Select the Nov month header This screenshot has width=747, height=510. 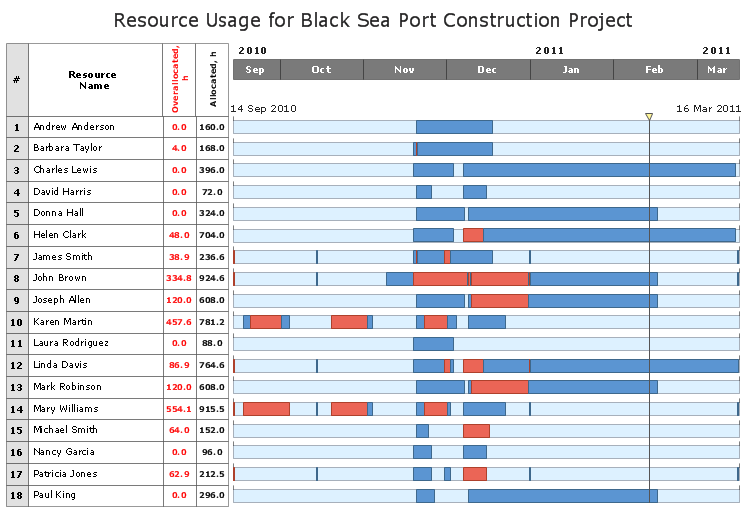tap(404, 70)
